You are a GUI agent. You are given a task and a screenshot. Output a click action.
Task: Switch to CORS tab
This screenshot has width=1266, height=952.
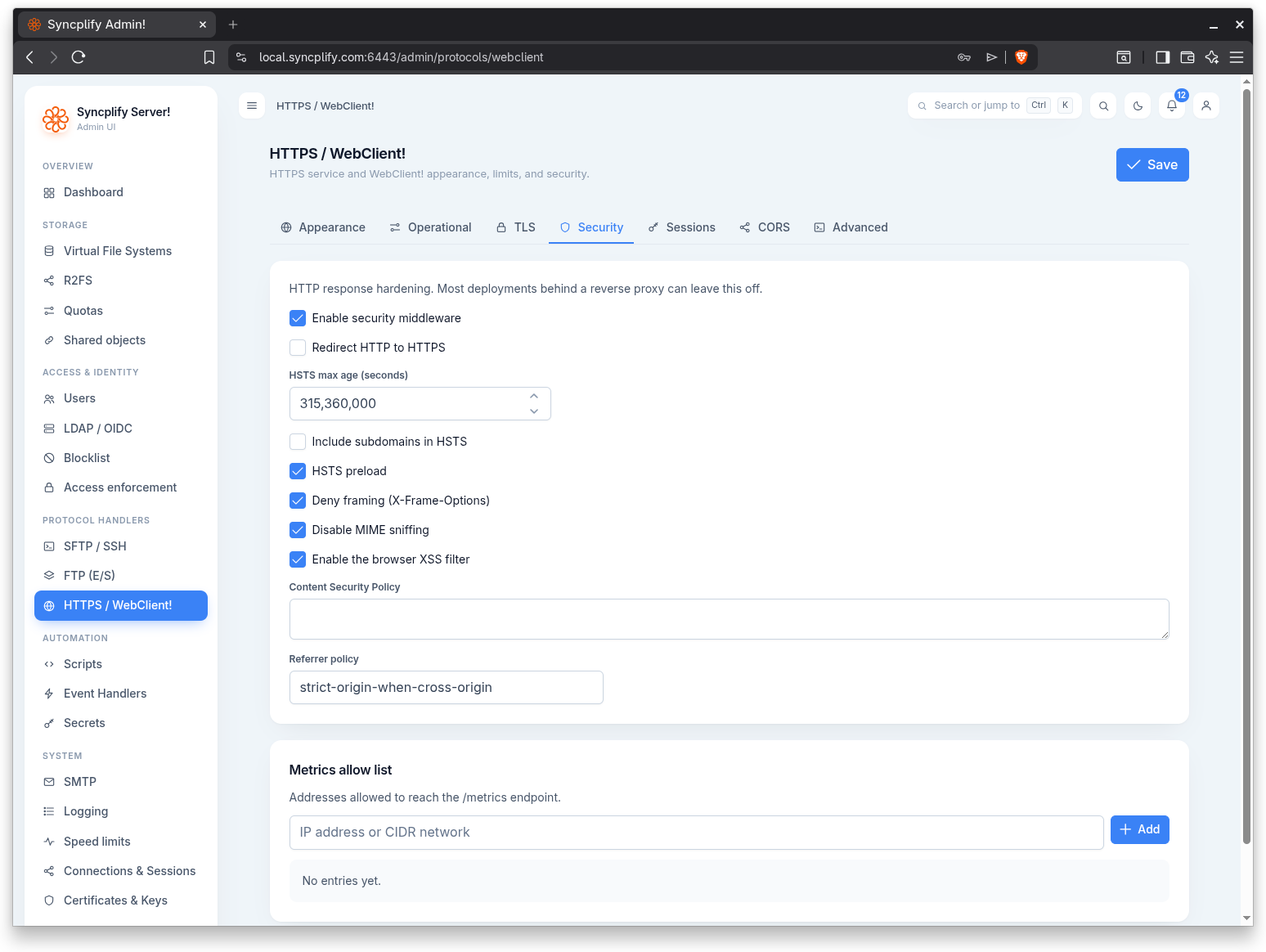tap(765, 227)
